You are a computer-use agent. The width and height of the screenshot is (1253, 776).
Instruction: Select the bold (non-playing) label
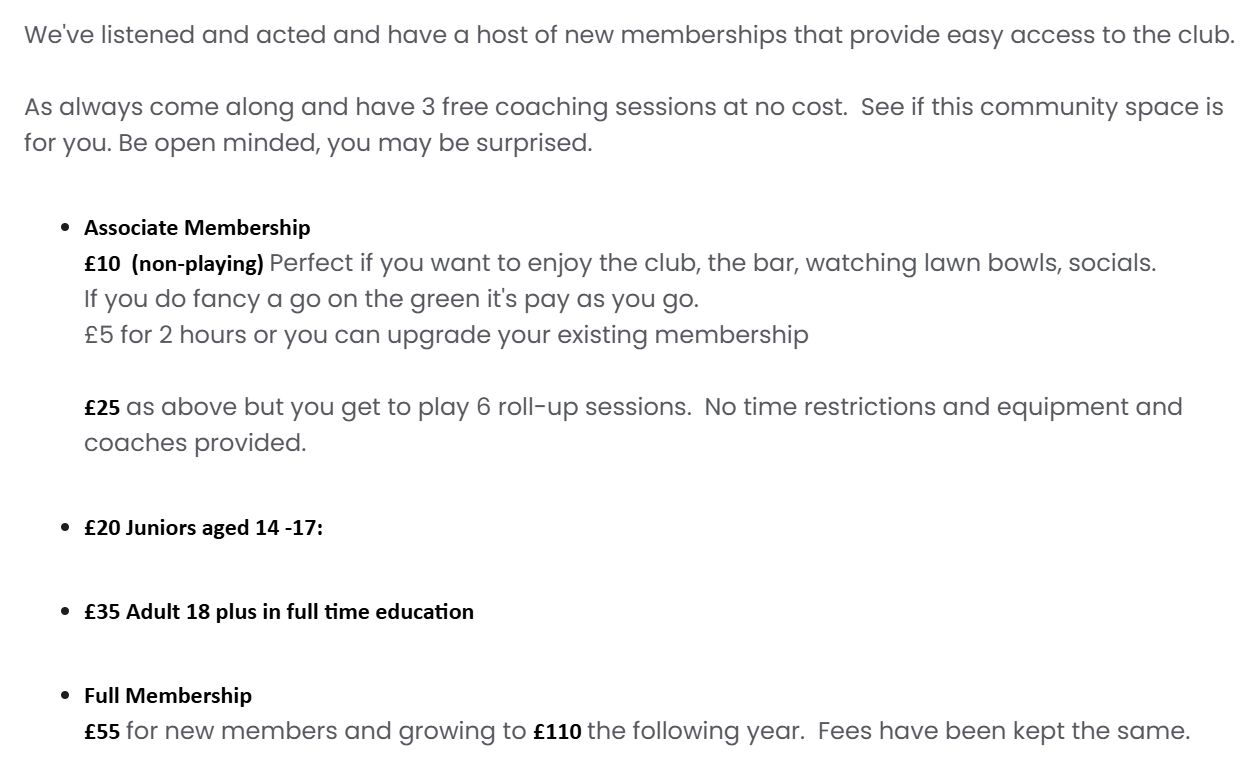(x=197, y=264)
